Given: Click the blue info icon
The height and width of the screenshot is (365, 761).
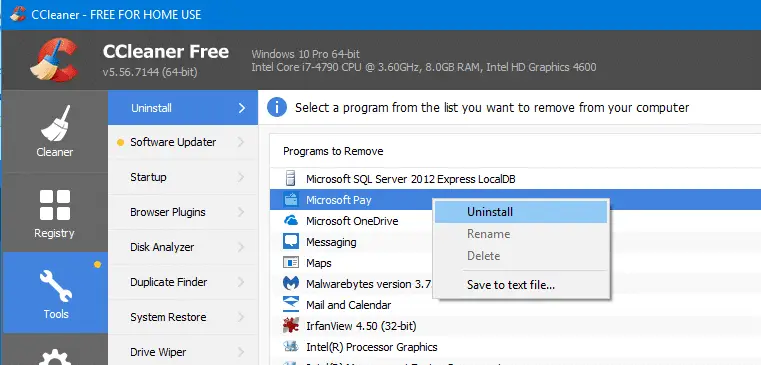Looking at the screenshot, I should click(277, 107).
